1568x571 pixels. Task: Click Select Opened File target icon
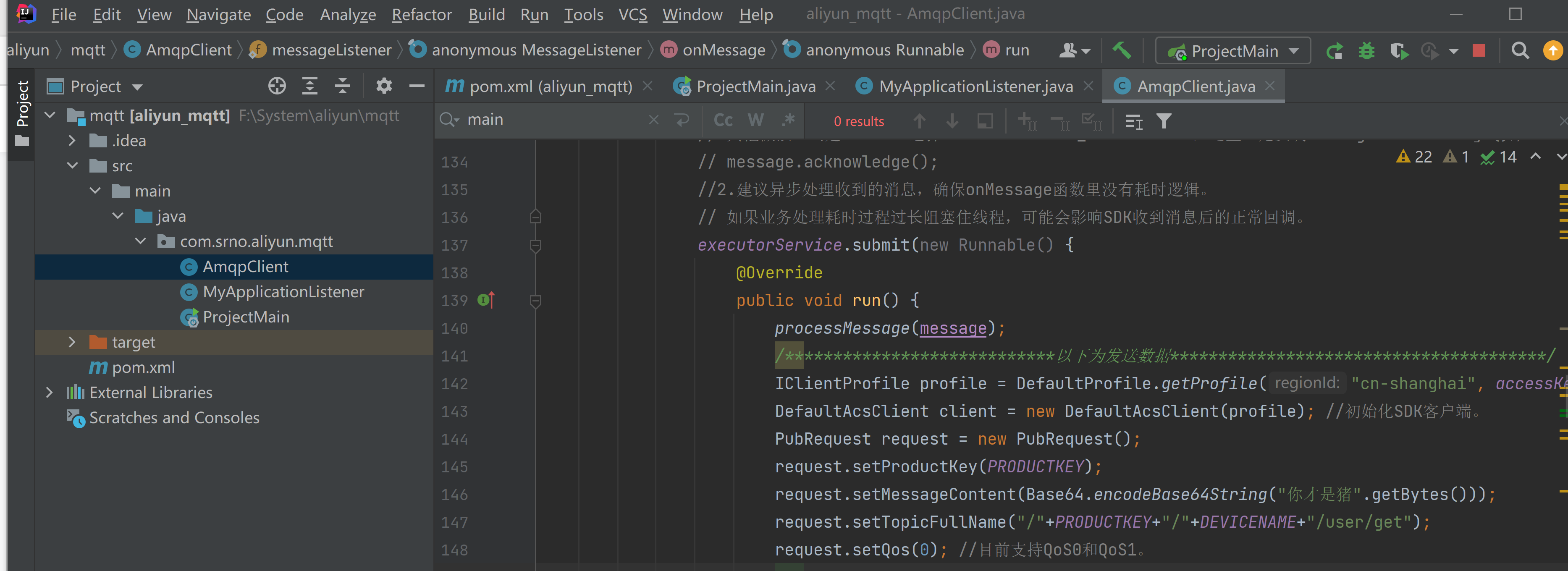[277, 86]
